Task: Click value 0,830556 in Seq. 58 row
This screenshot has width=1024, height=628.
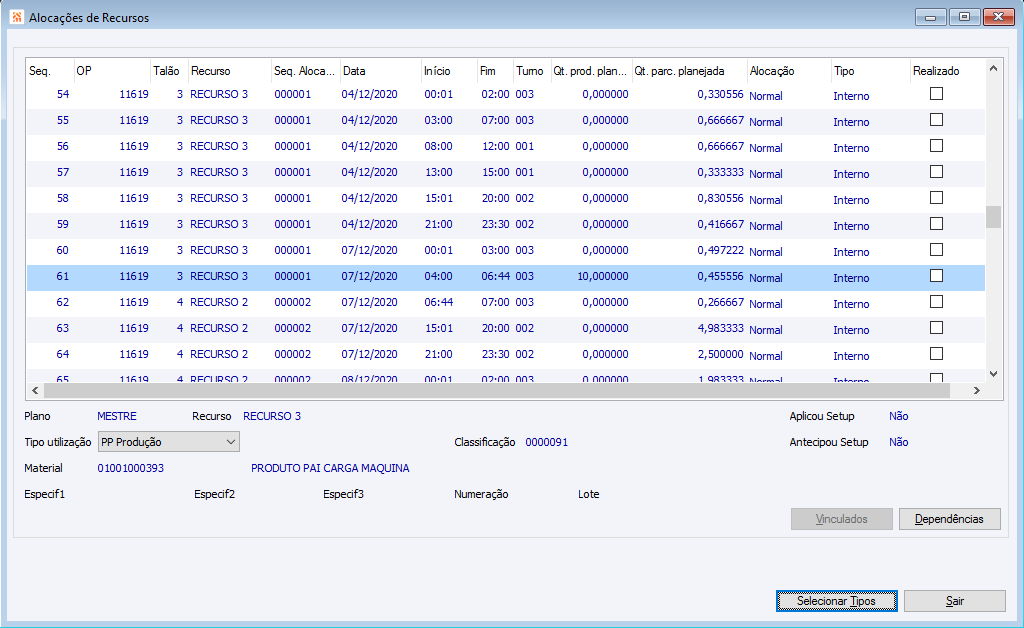Action: point(720,198)
